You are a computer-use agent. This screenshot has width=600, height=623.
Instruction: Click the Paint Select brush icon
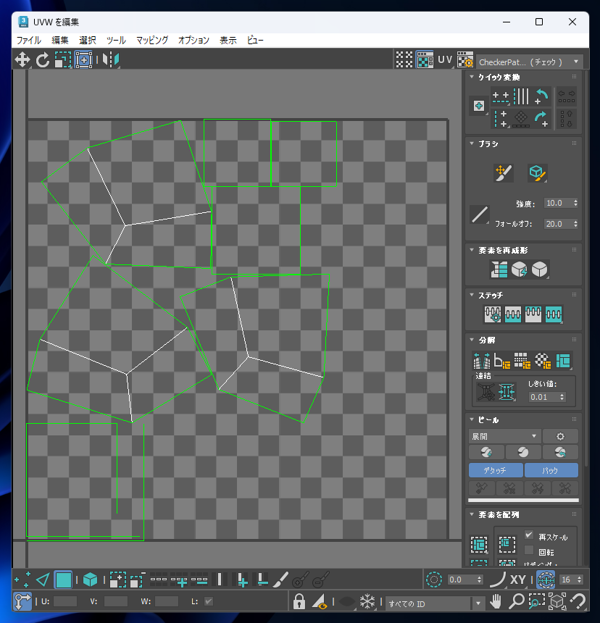coord(281,580)
